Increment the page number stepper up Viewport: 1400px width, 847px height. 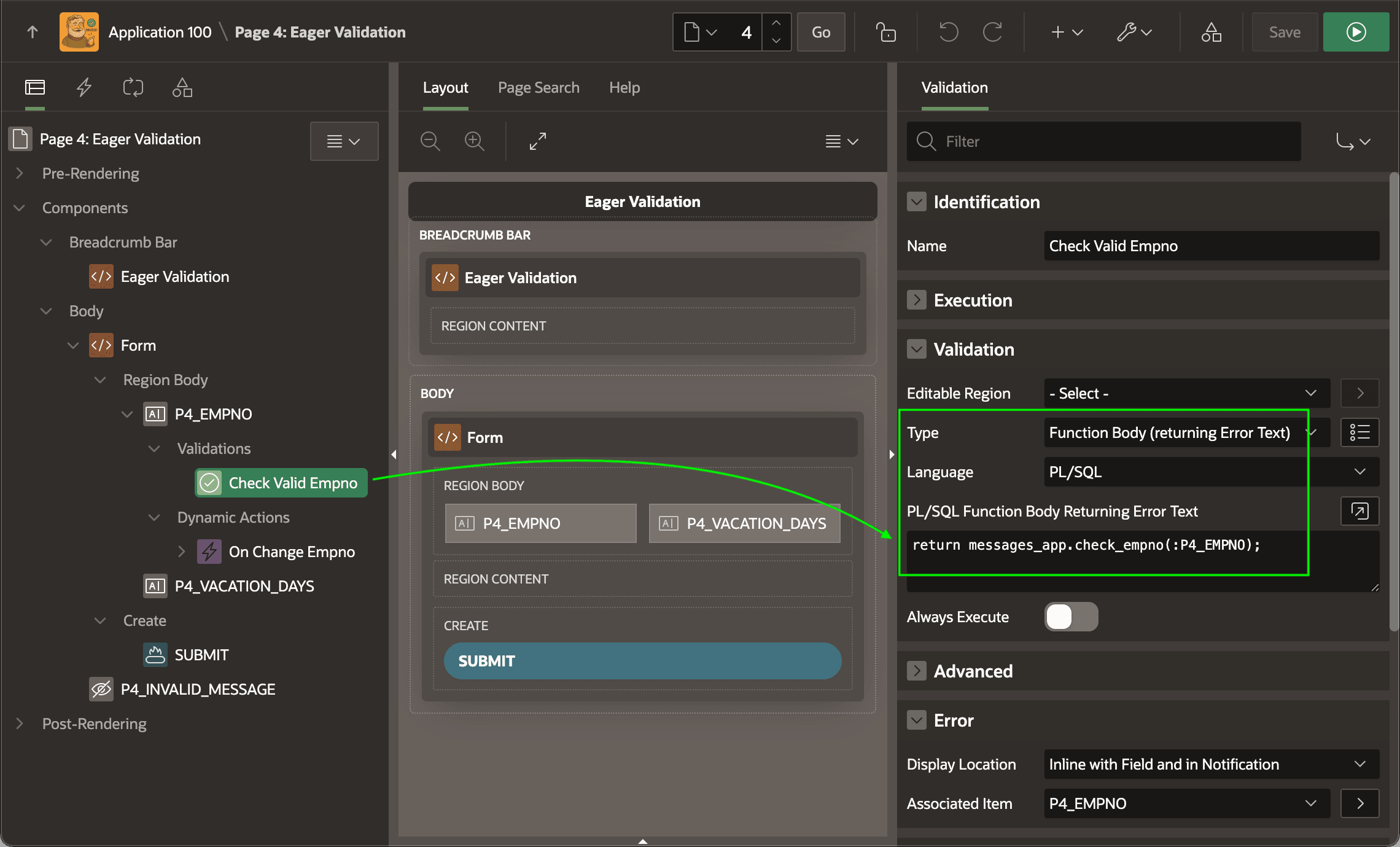[776, 23]
